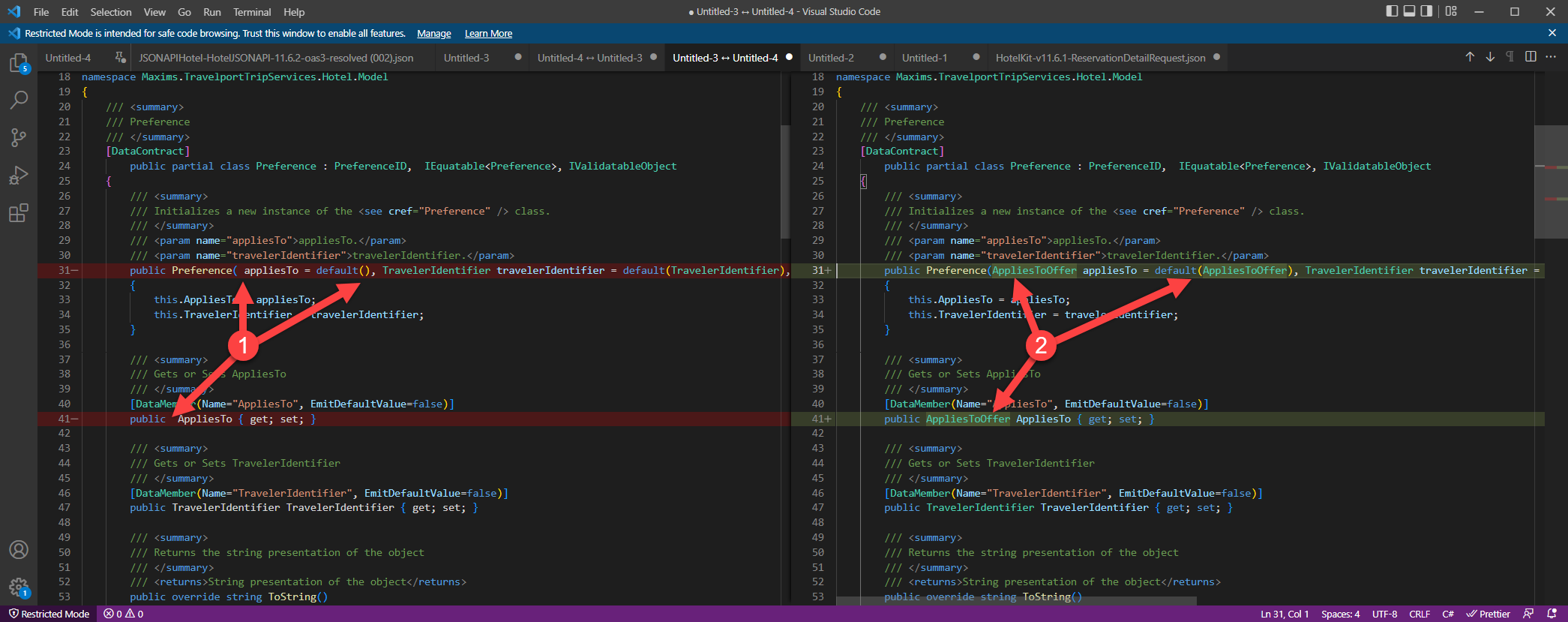This screenshot has height=622, width=1568.
Task: Click the Manage link in banner
Action: pyautogui.click(x=434, y=34)
